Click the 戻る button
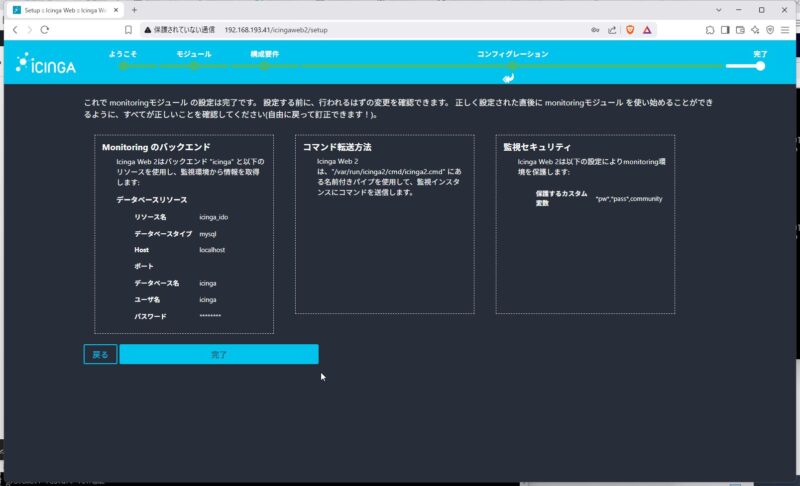This screenshot has width=800, height=486. (100, 354)
